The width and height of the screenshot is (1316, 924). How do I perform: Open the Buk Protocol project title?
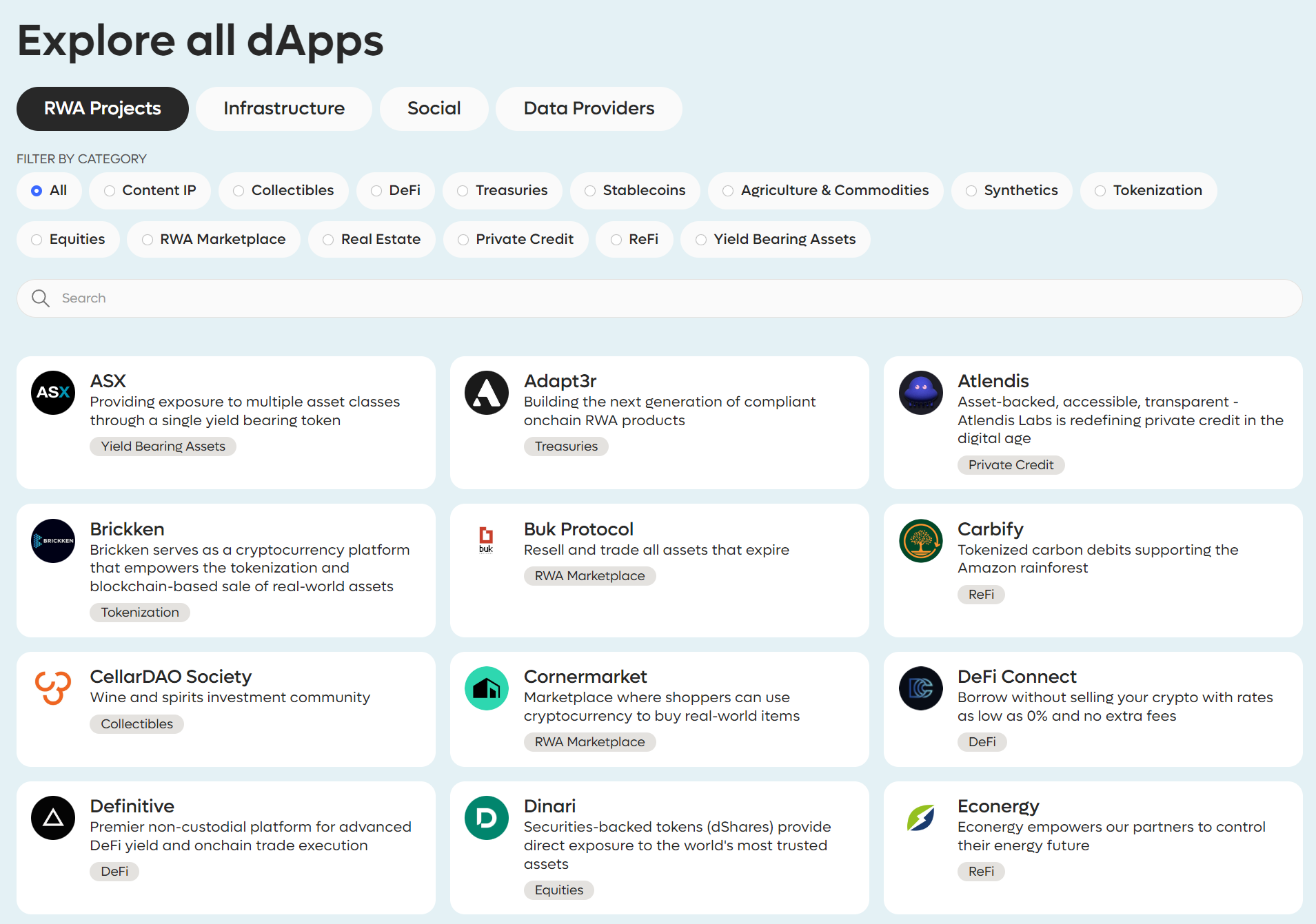(x=578, y=529)
